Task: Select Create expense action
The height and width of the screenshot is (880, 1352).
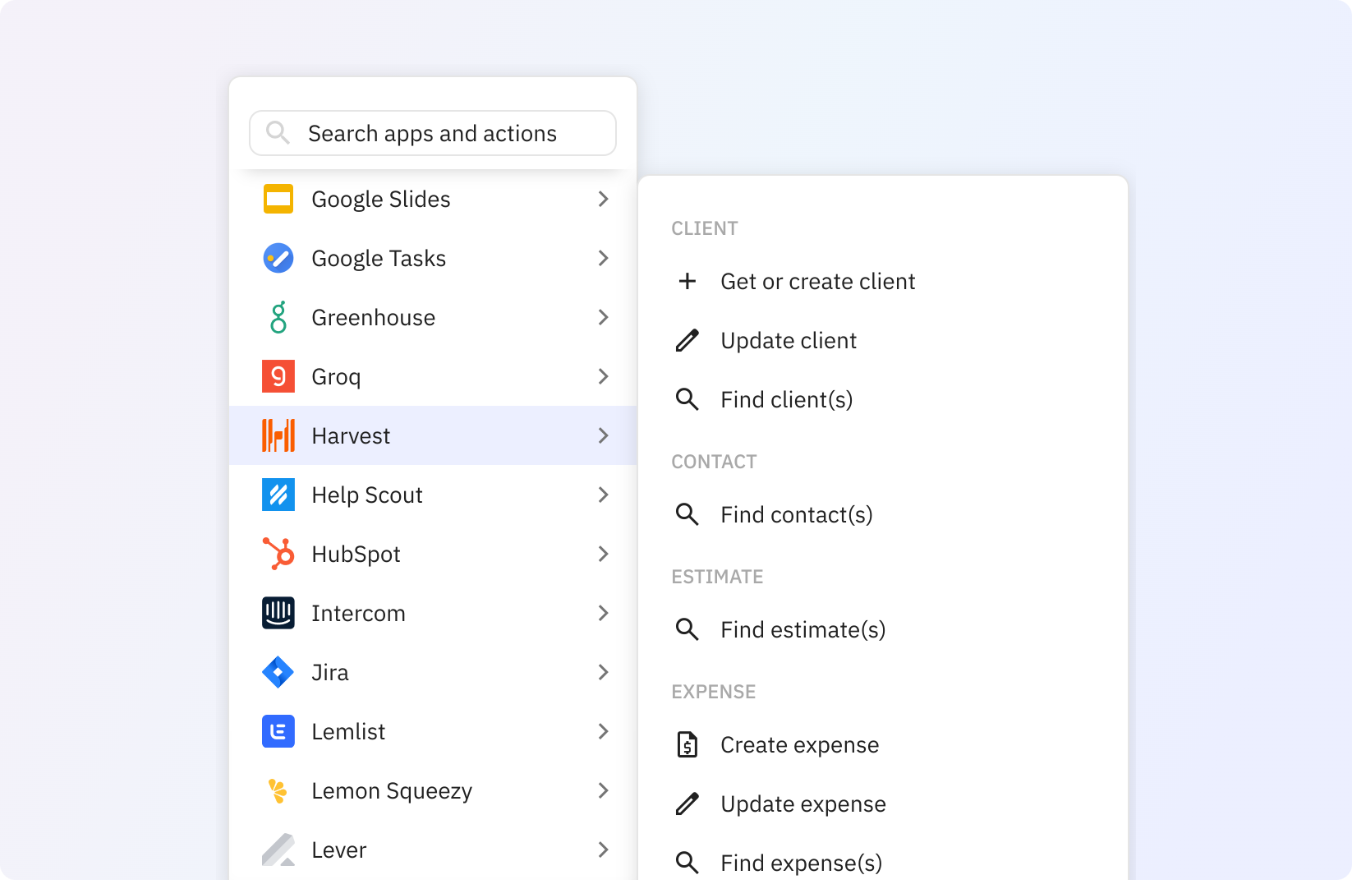Action: [x=799, y=745]
